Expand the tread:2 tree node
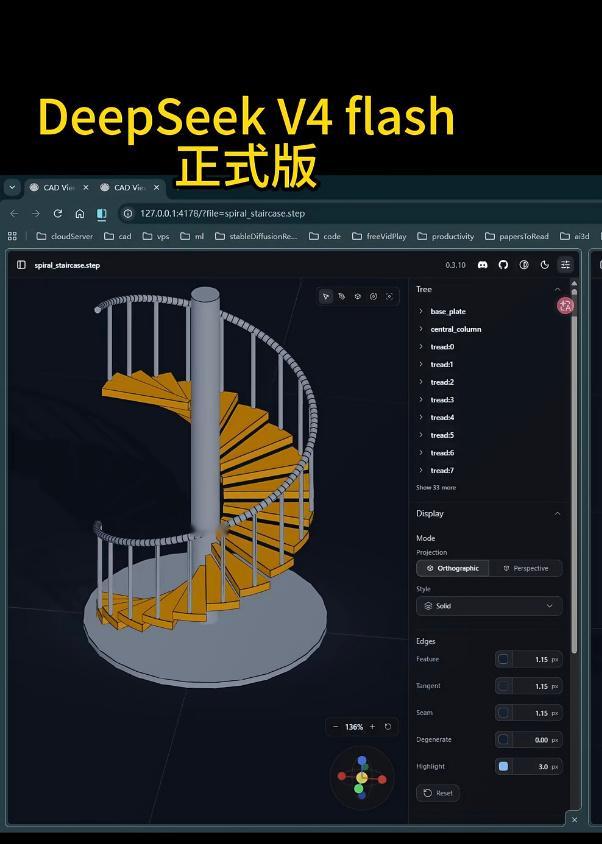 coord(421,382)
